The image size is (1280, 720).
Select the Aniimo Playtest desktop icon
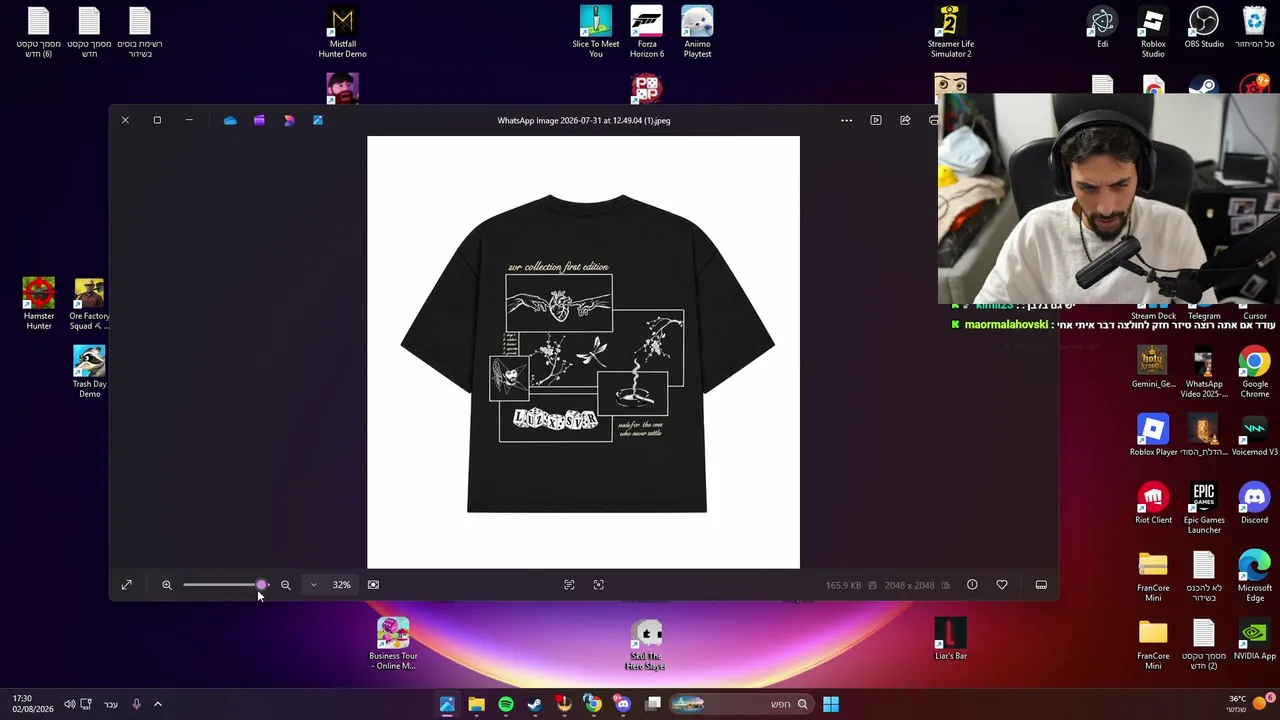697,33
